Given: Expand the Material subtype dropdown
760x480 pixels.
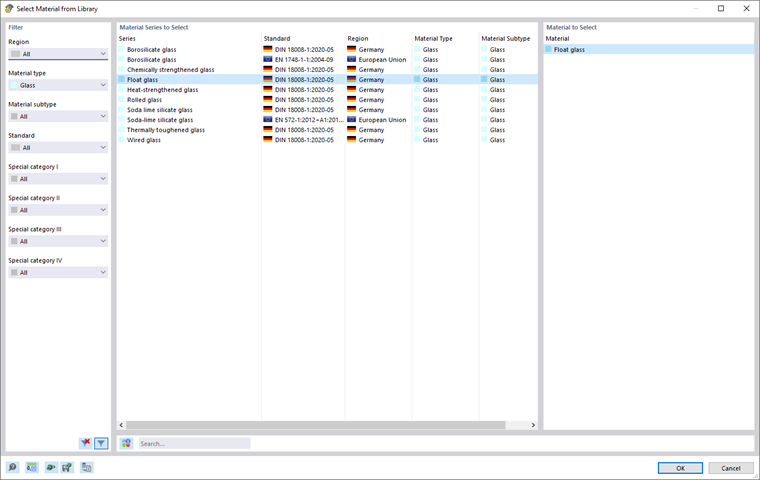Looking at the screenshot, I should (58, 116).
